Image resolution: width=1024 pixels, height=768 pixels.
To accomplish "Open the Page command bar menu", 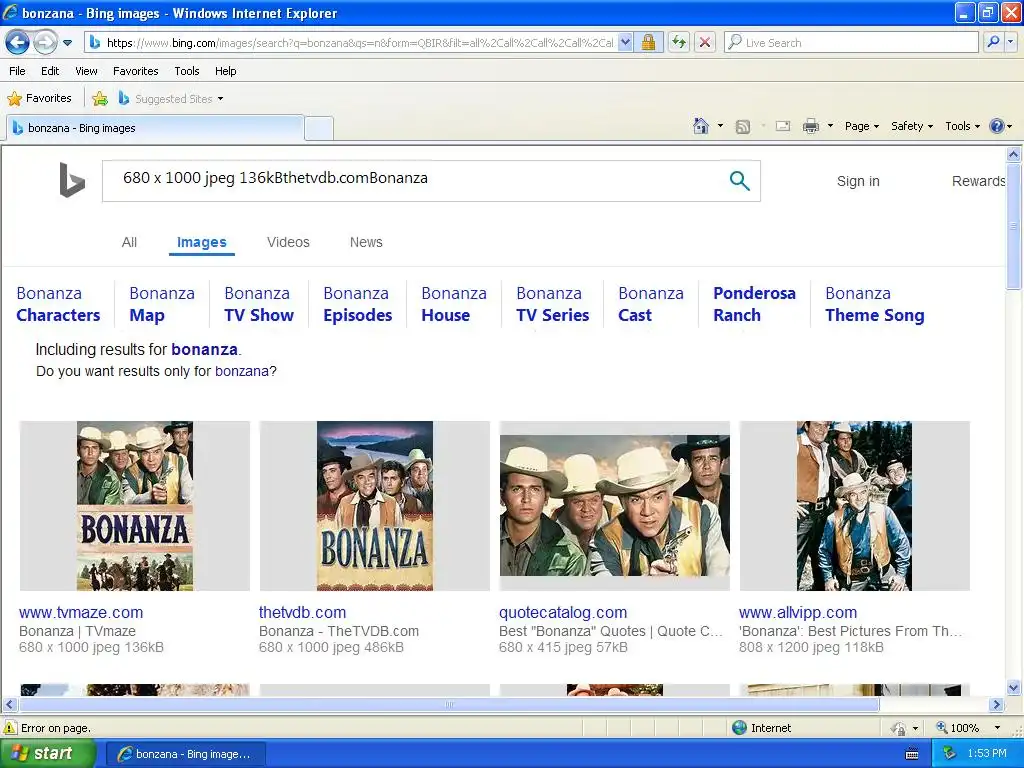I will (861, 126).
